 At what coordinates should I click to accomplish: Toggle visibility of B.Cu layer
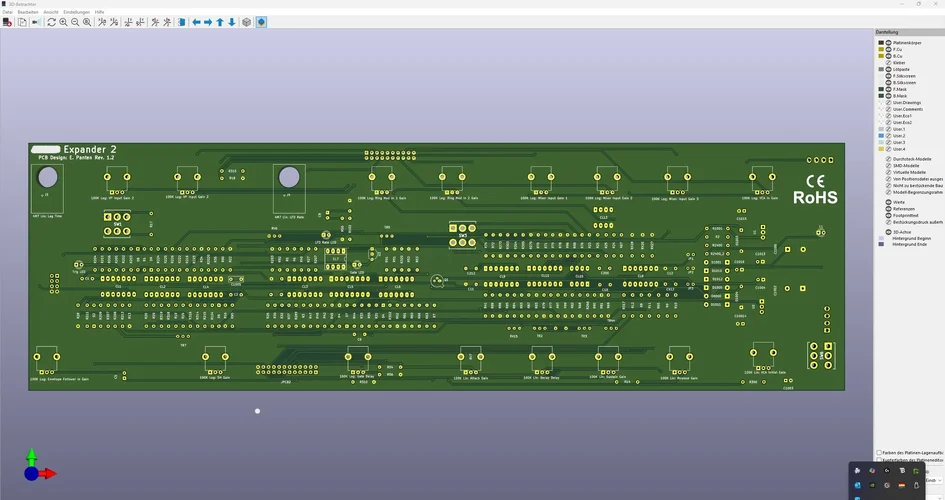[888, 56]
